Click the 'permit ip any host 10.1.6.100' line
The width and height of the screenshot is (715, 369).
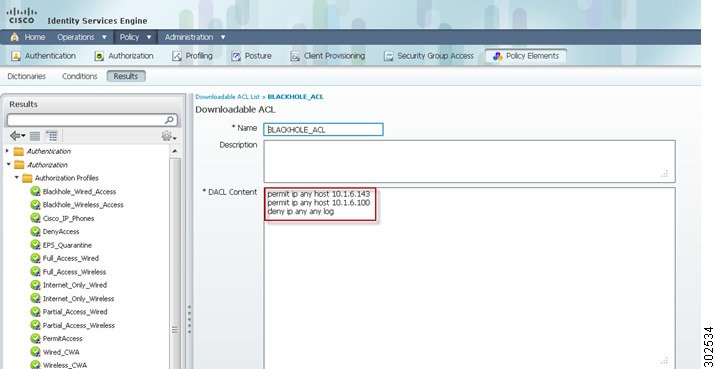(x=319, y=203)
